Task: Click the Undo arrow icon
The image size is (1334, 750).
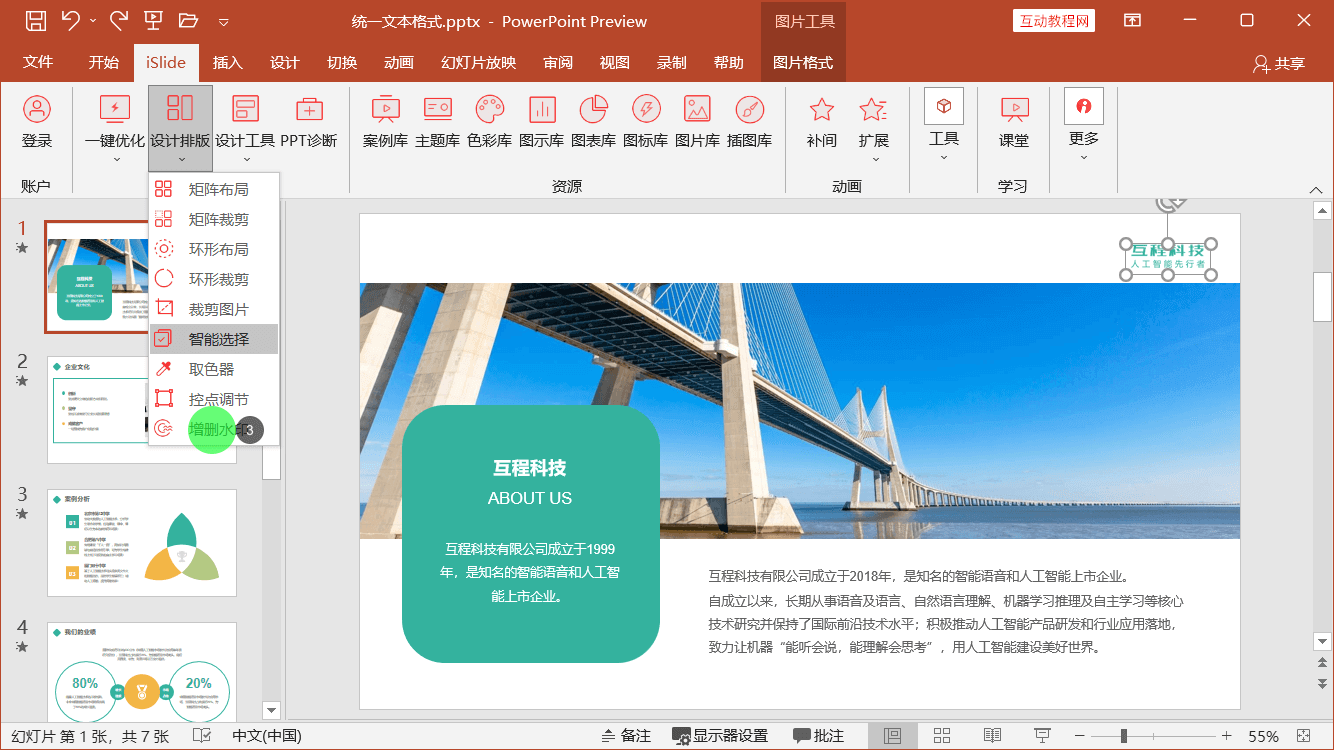Action: point(71,20)
